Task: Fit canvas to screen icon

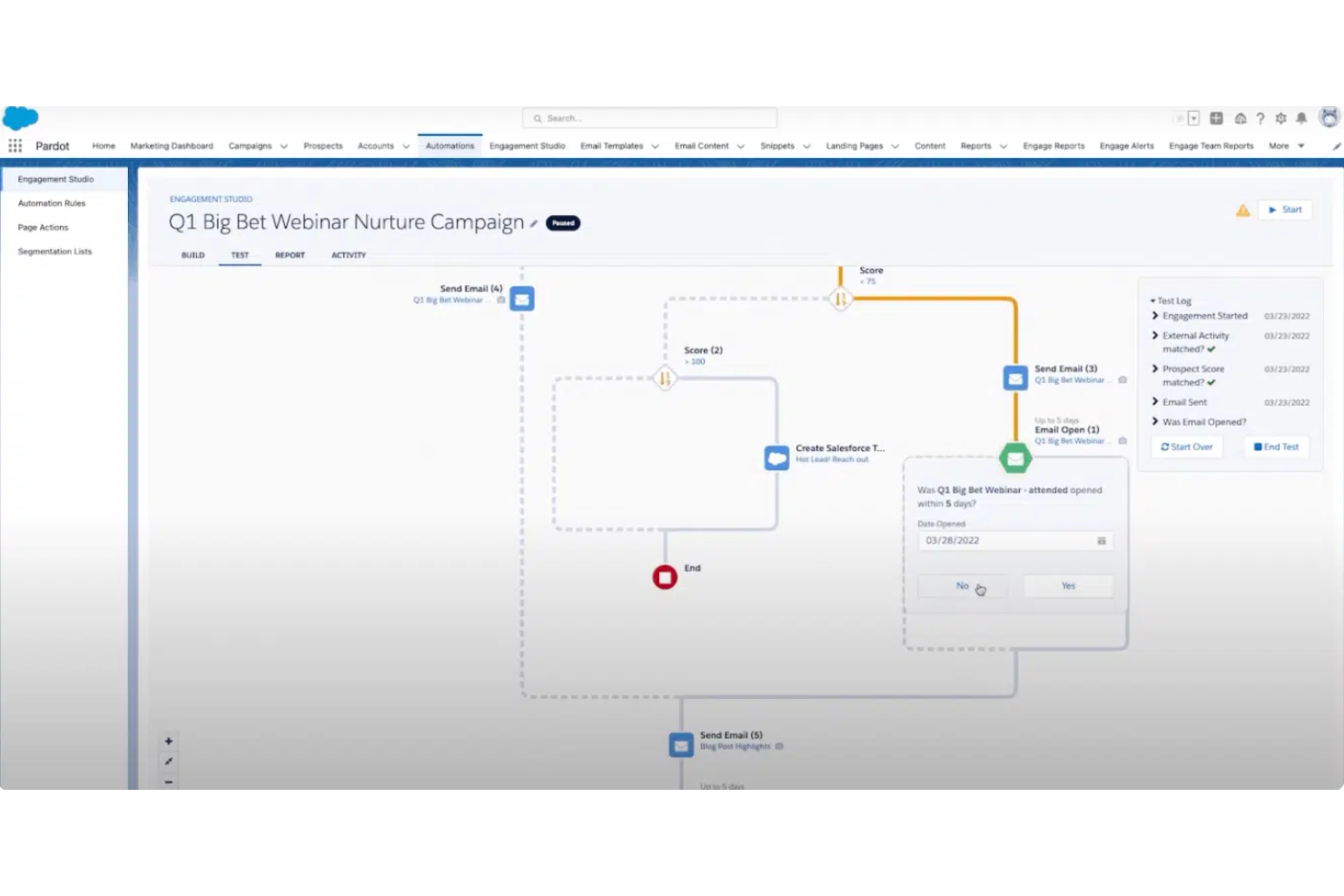Action: (x=168, y=762)
